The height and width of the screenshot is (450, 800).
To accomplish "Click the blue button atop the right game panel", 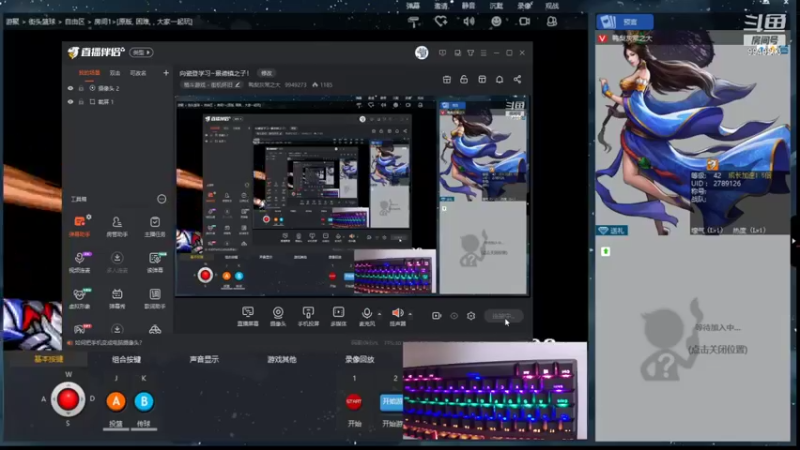I will point(625,22).
